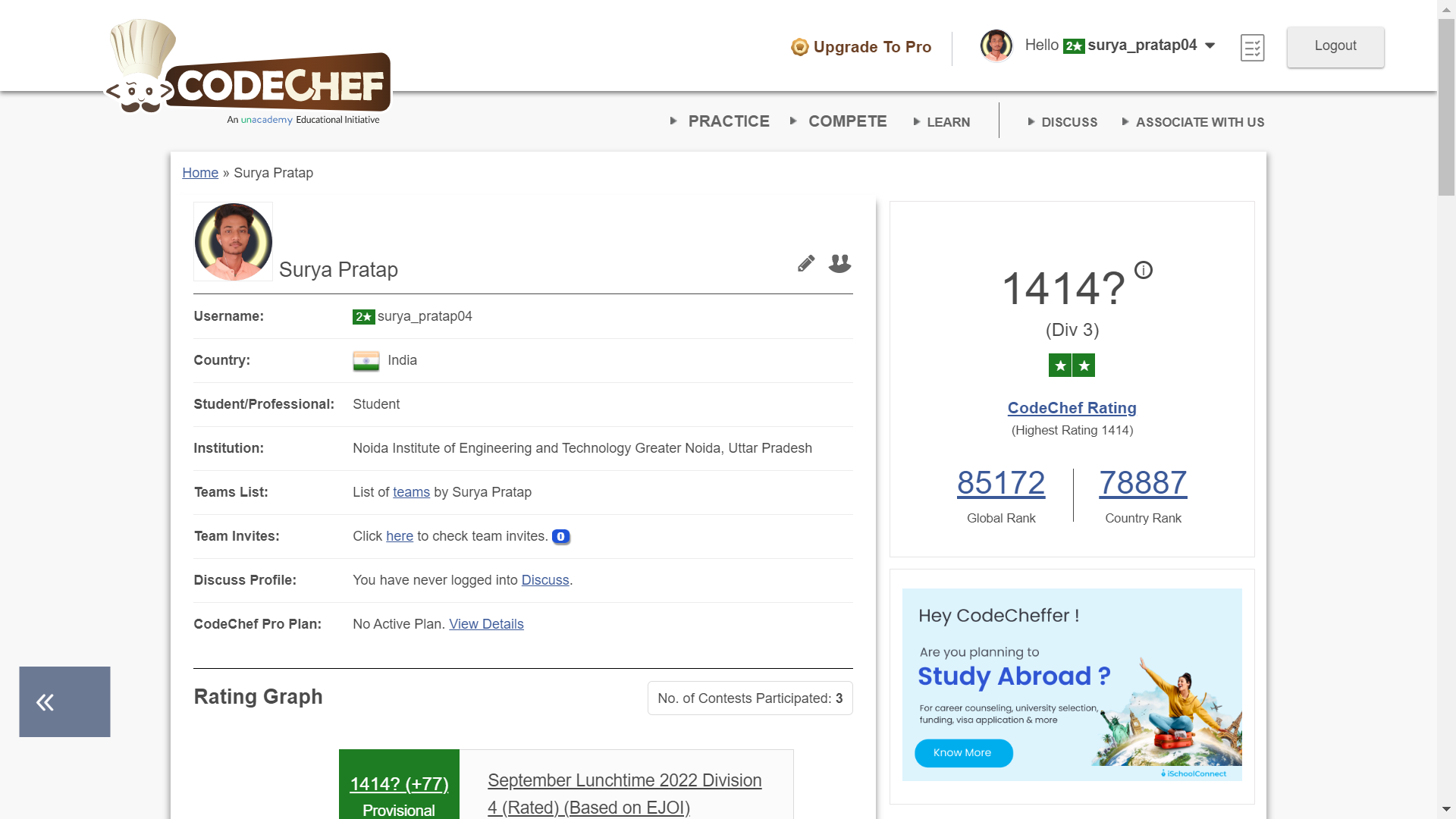Click the Surya Pratap profile picture

[233, 241]
